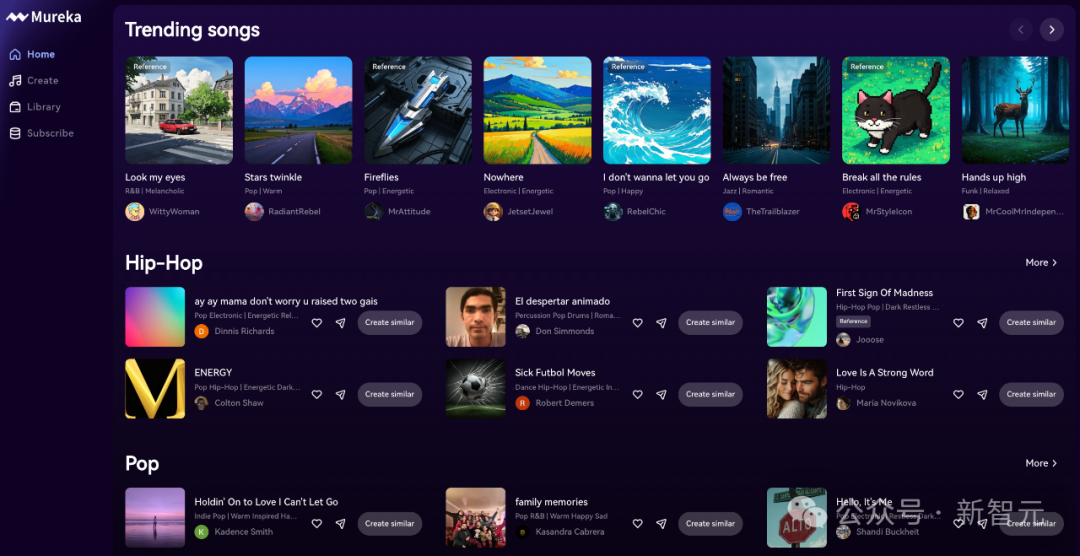
Task: Expand More in the Hip-Hop section
Action: pyautogui.click(x=1041, y=263)
